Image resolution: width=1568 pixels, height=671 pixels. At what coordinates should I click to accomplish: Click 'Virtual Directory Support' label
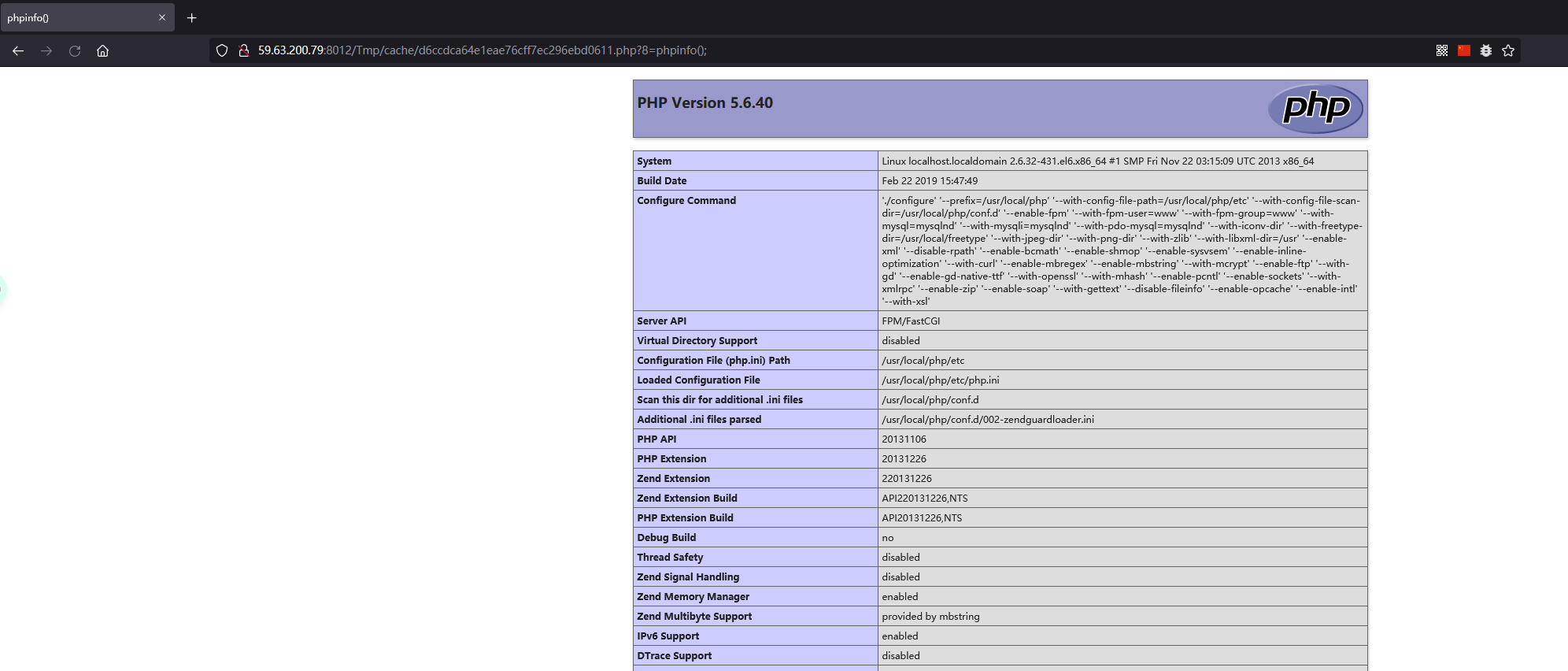[697, 341]
